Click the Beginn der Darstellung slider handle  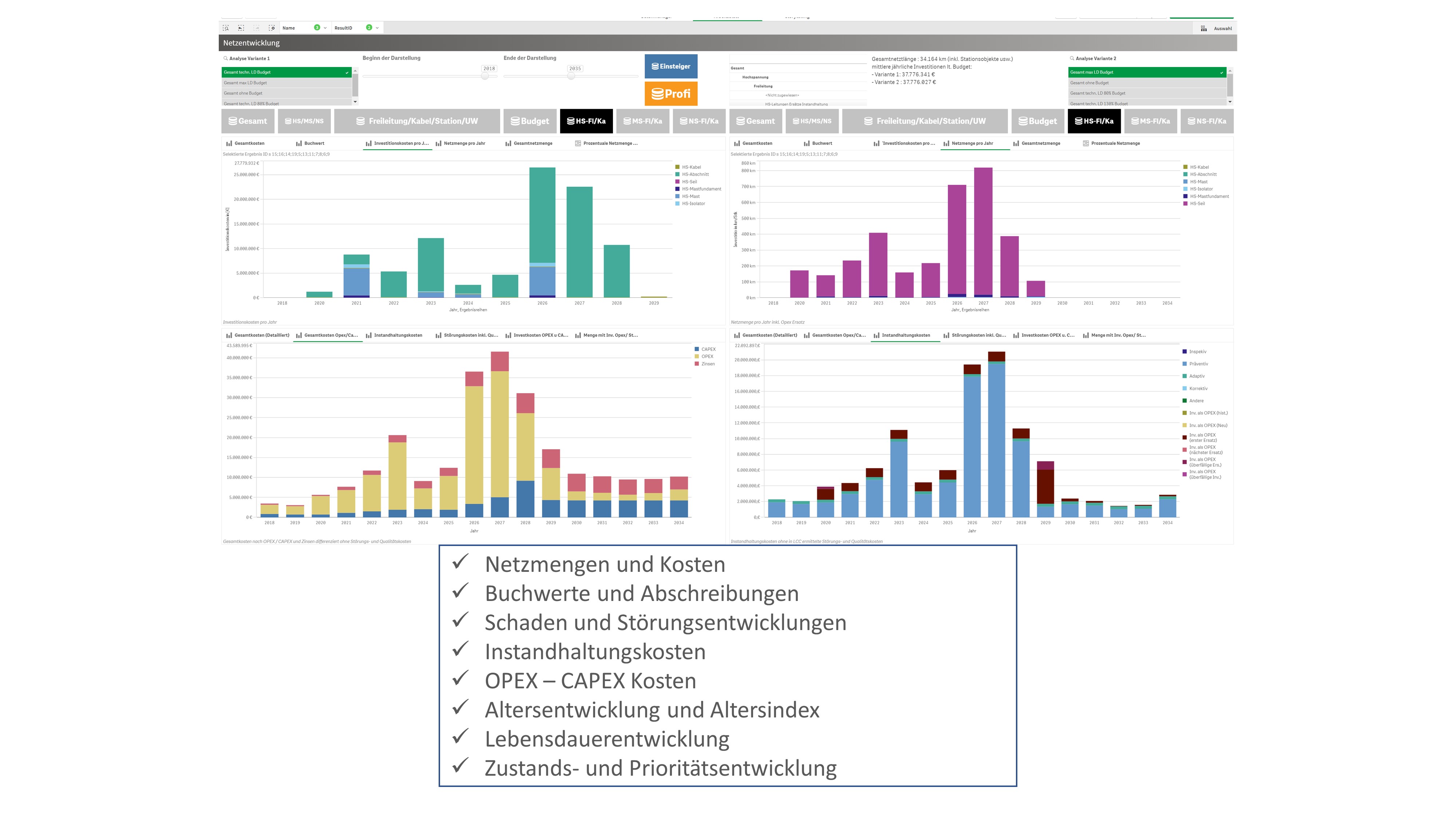click(485, 76)
